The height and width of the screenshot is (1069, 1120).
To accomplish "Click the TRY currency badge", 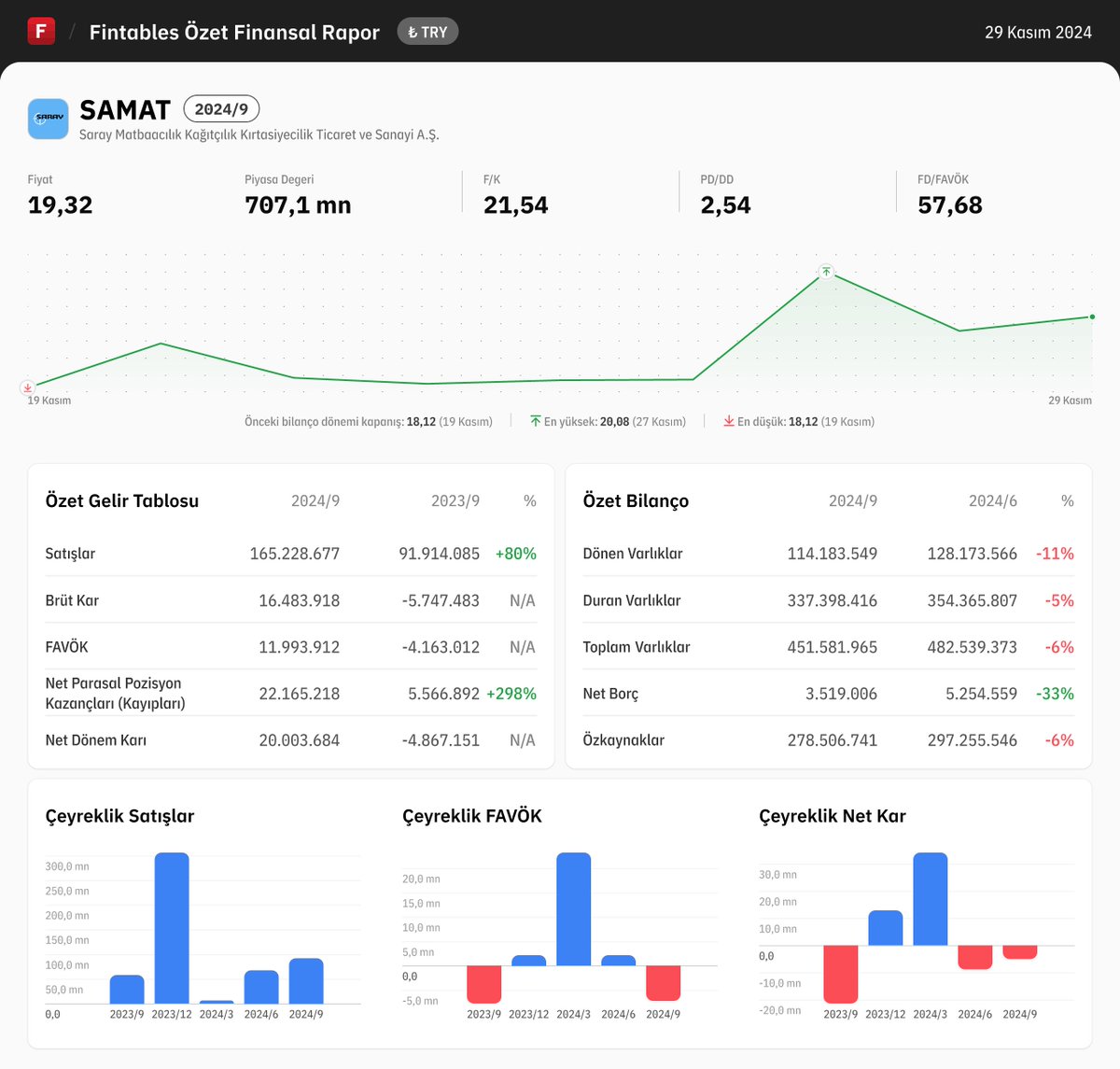I will point(427,32).
